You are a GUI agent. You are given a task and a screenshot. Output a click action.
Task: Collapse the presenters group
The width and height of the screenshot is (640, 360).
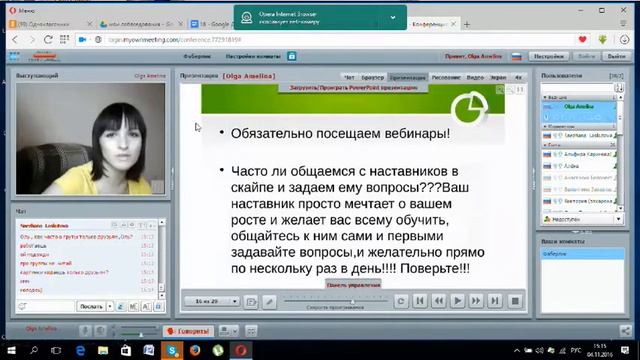545,98
